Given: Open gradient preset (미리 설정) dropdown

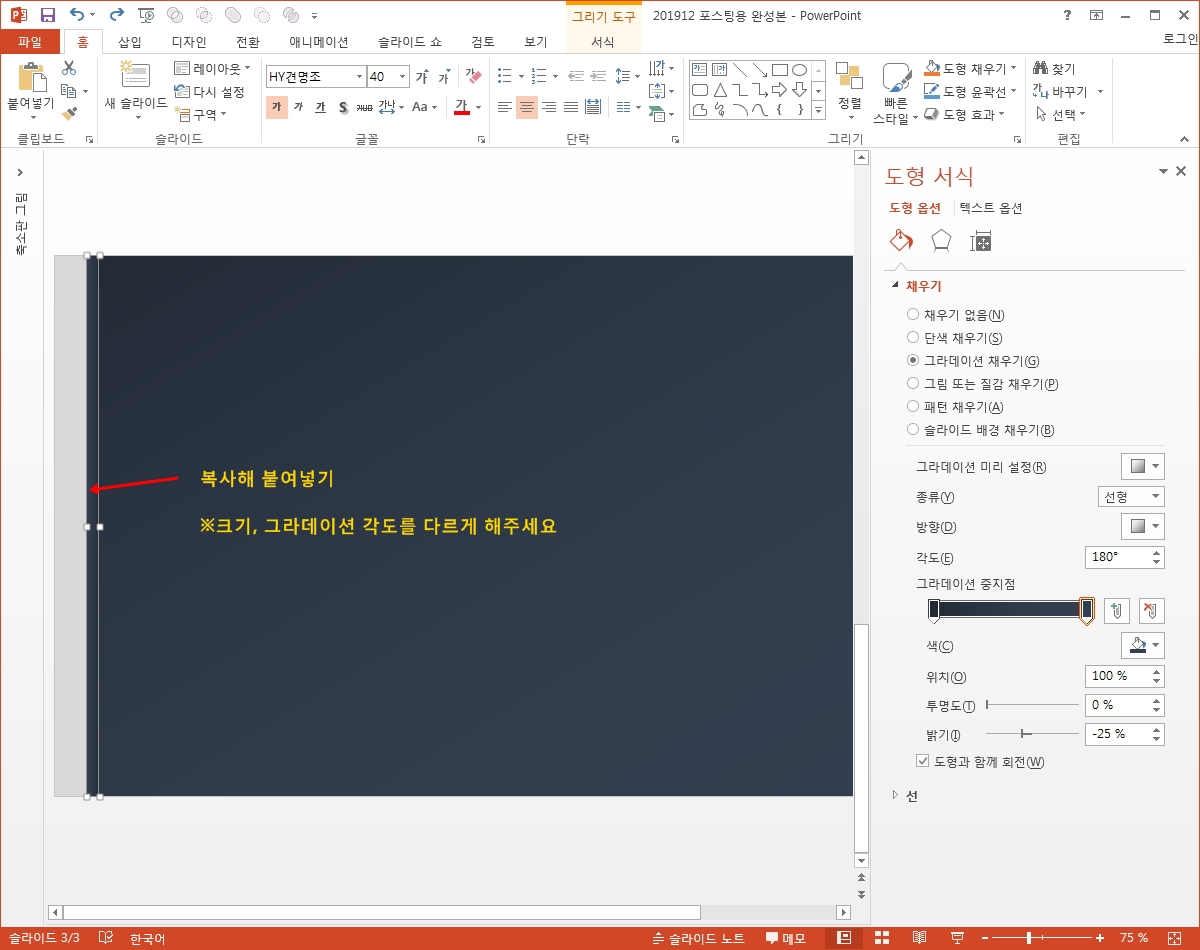Looking at the screenshot, I should click(x=1143, y=466).
